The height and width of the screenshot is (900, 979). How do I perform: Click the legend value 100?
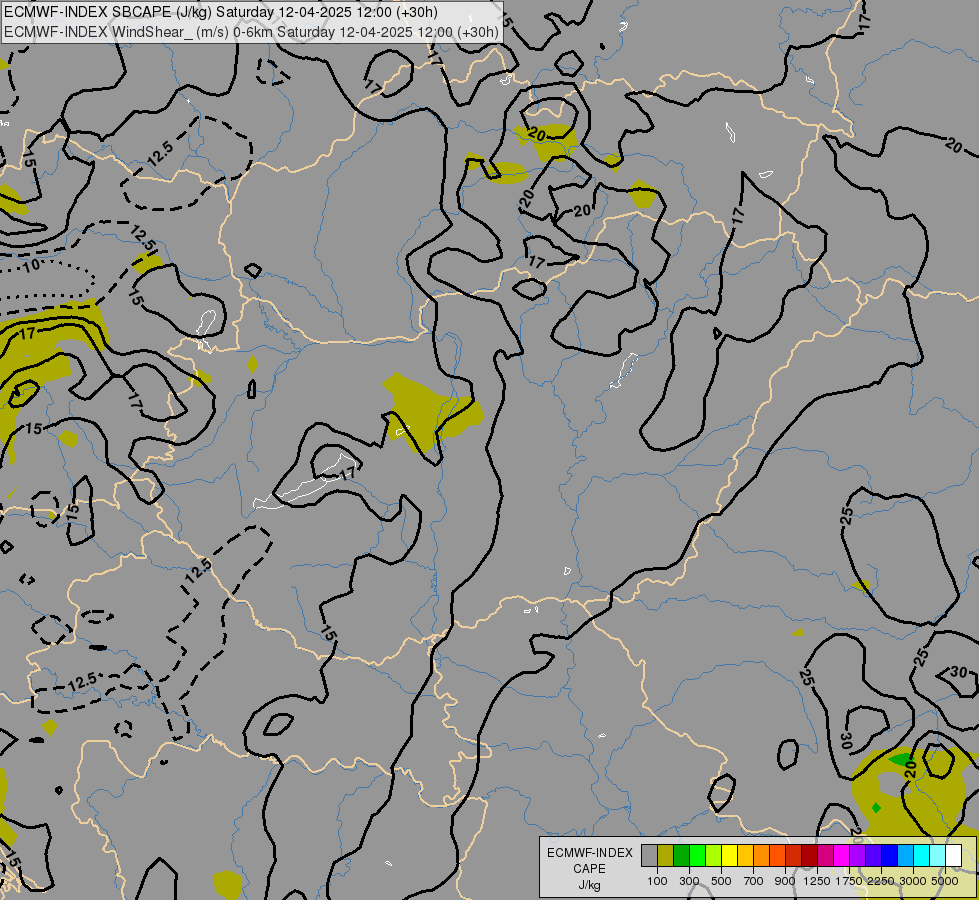click(657, 881)
